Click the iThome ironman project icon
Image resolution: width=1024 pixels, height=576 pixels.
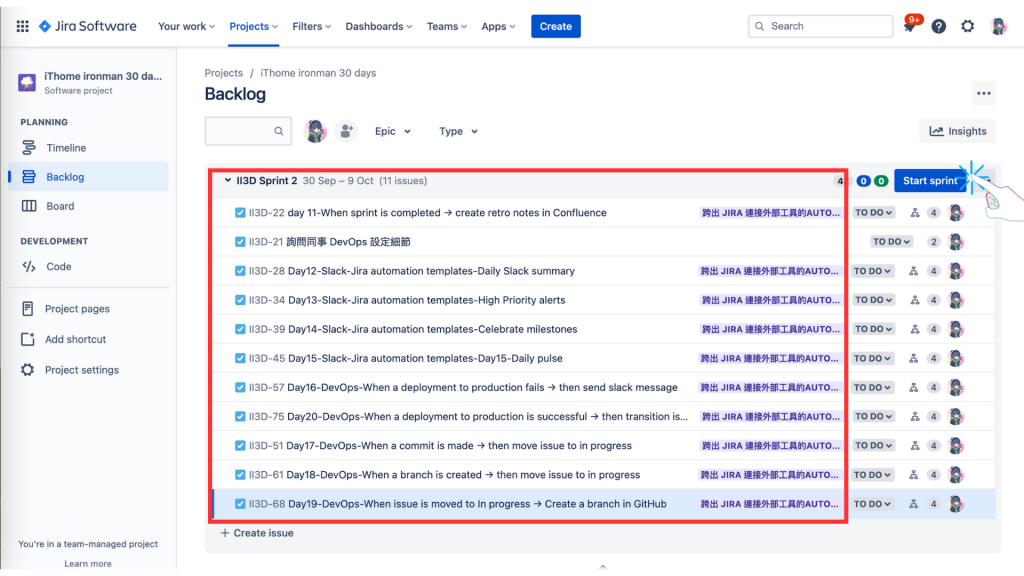pyautogui.click(x=27, y=82)
